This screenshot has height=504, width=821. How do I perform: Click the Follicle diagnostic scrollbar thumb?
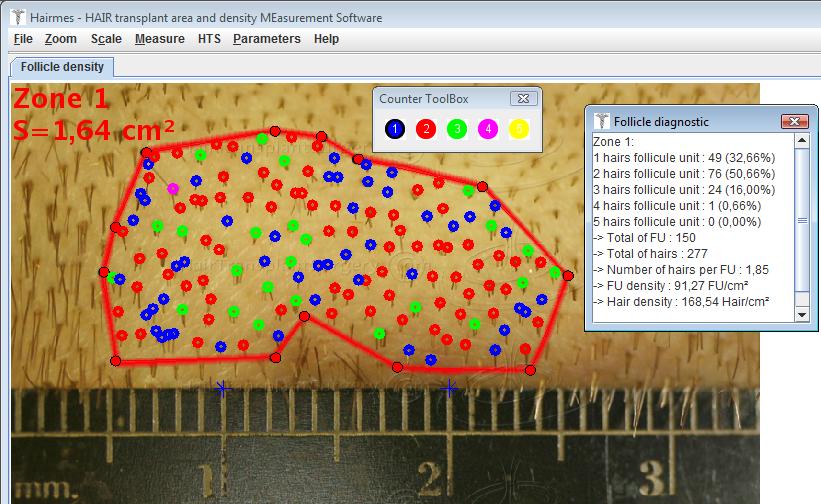(802, 220)
